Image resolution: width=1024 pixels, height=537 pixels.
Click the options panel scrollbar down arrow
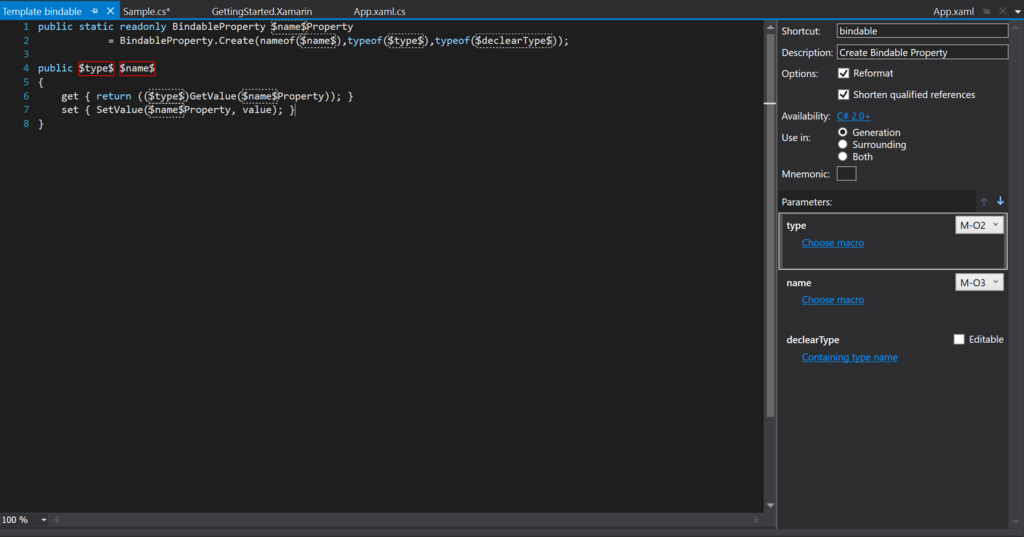[x=1016, y=522]
